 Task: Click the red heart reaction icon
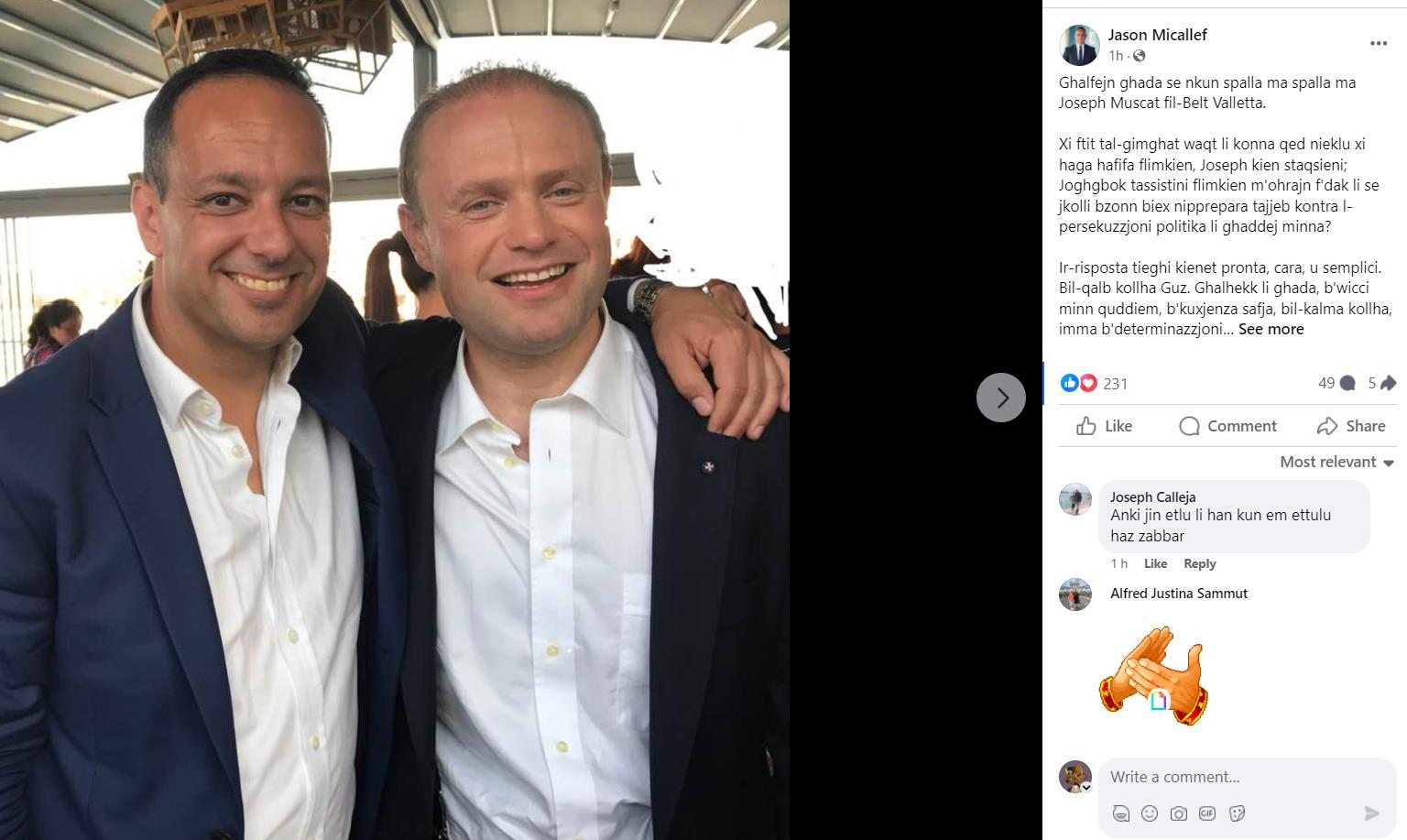point(1087,383)
